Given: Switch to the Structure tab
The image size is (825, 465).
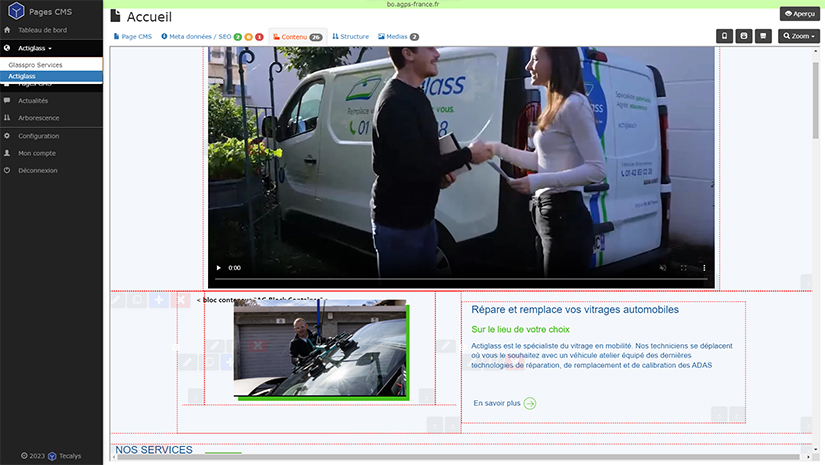Looking at the screenshot, I should (350, 37).
